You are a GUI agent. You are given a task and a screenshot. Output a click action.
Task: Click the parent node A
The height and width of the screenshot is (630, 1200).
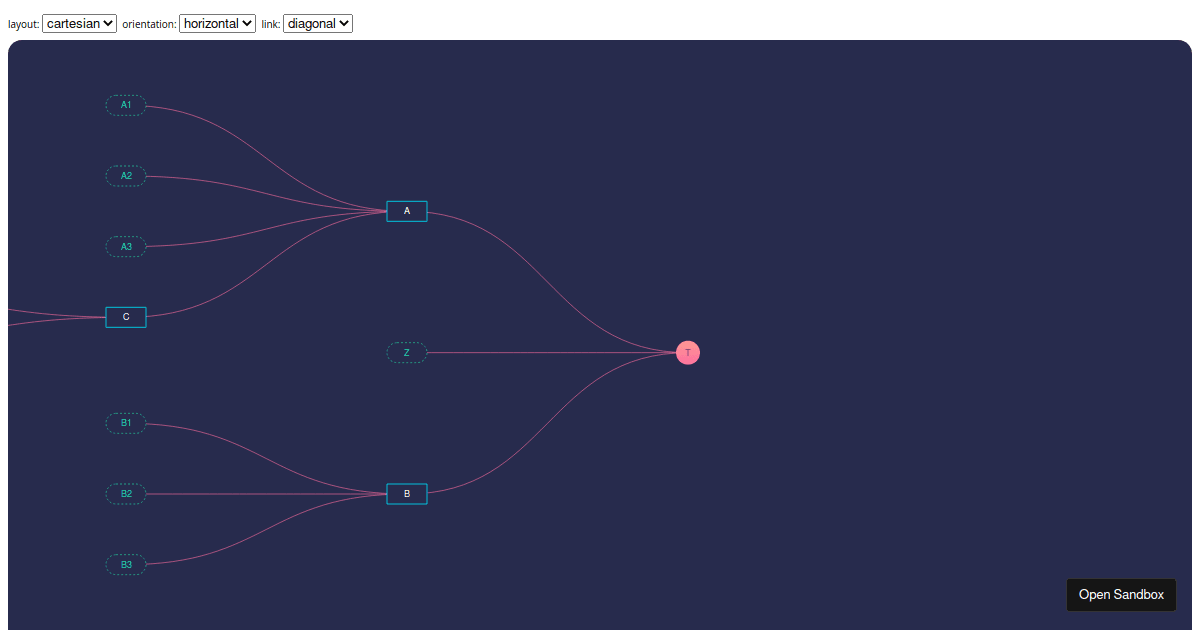click(406, 211)
